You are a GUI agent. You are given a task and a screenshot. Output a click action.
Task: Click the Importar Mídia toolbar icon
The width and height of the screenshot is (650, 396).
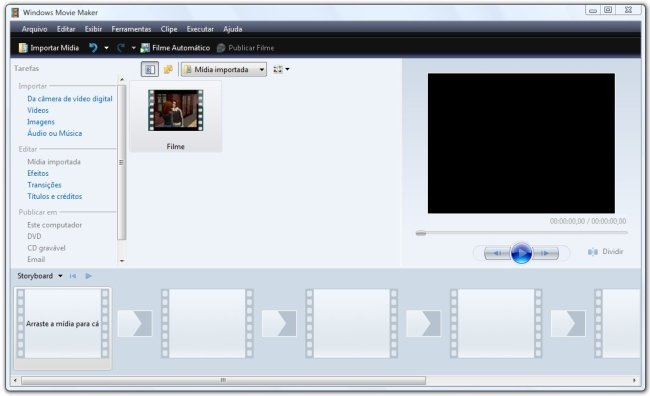pos(23,48)
